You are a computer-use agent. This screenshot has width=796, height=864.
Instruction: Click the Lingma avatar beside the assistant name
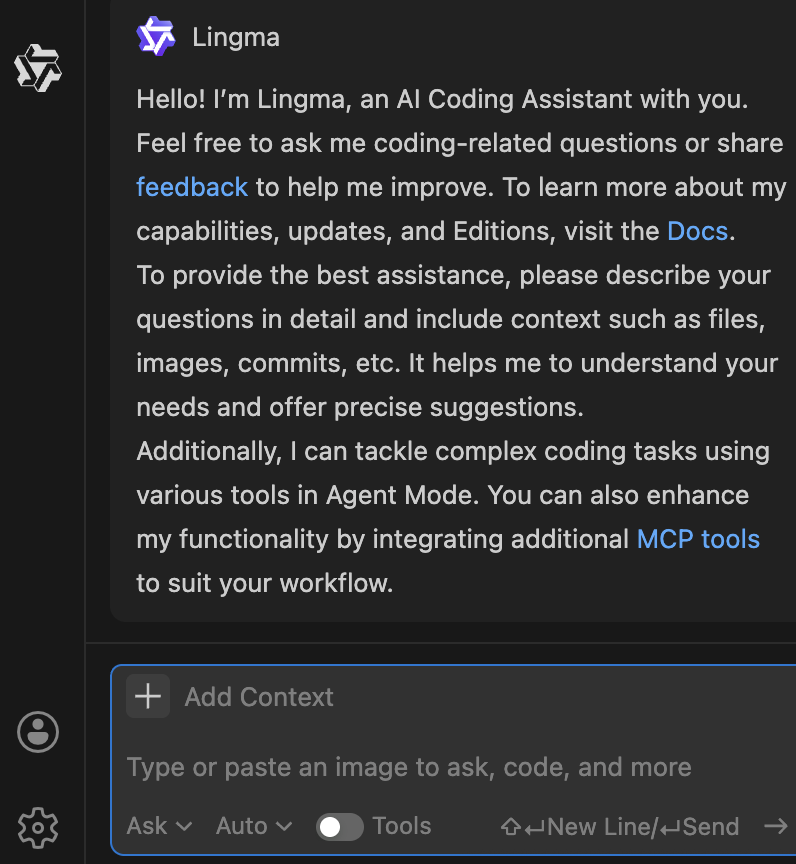click(x=155, y=36)
